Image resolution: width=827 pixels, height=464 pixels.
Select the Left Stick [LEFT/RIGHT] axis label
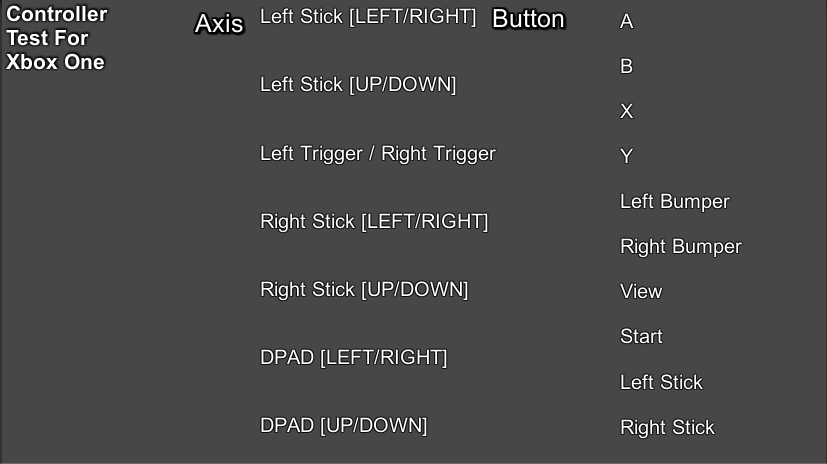point(368,17)
